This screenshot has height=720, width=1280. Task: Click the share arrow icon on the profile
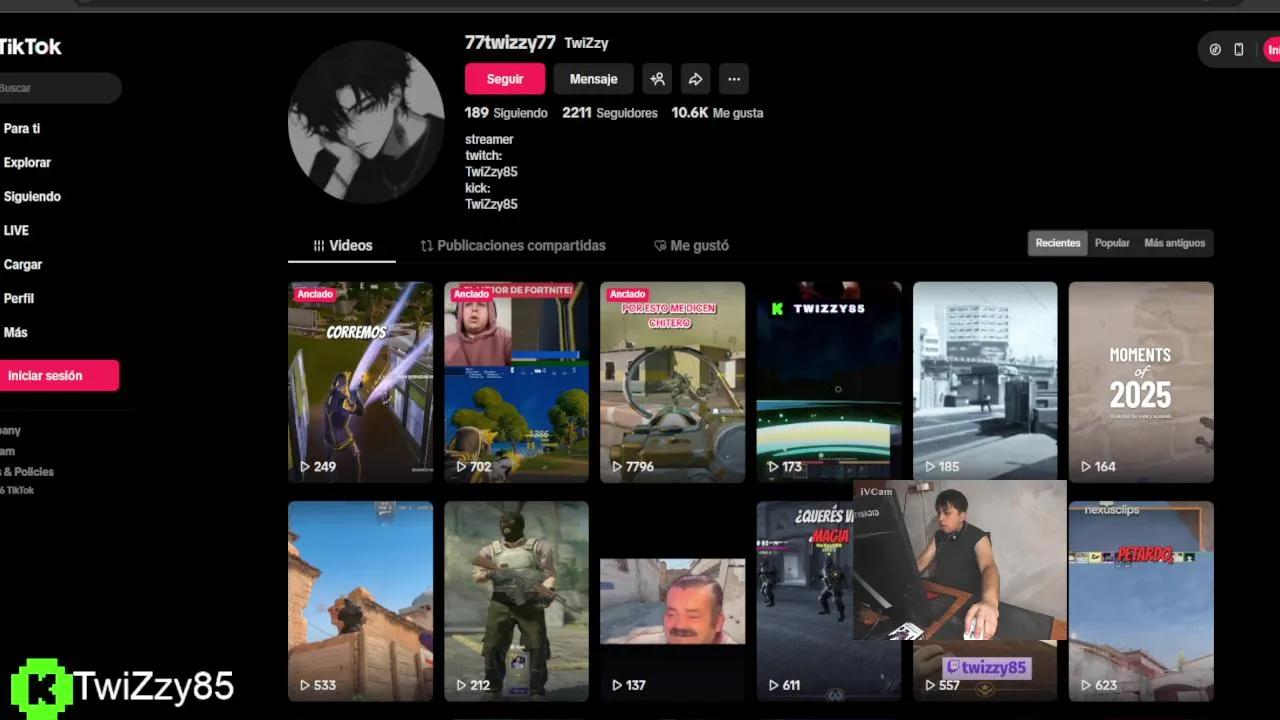point(695,79)
